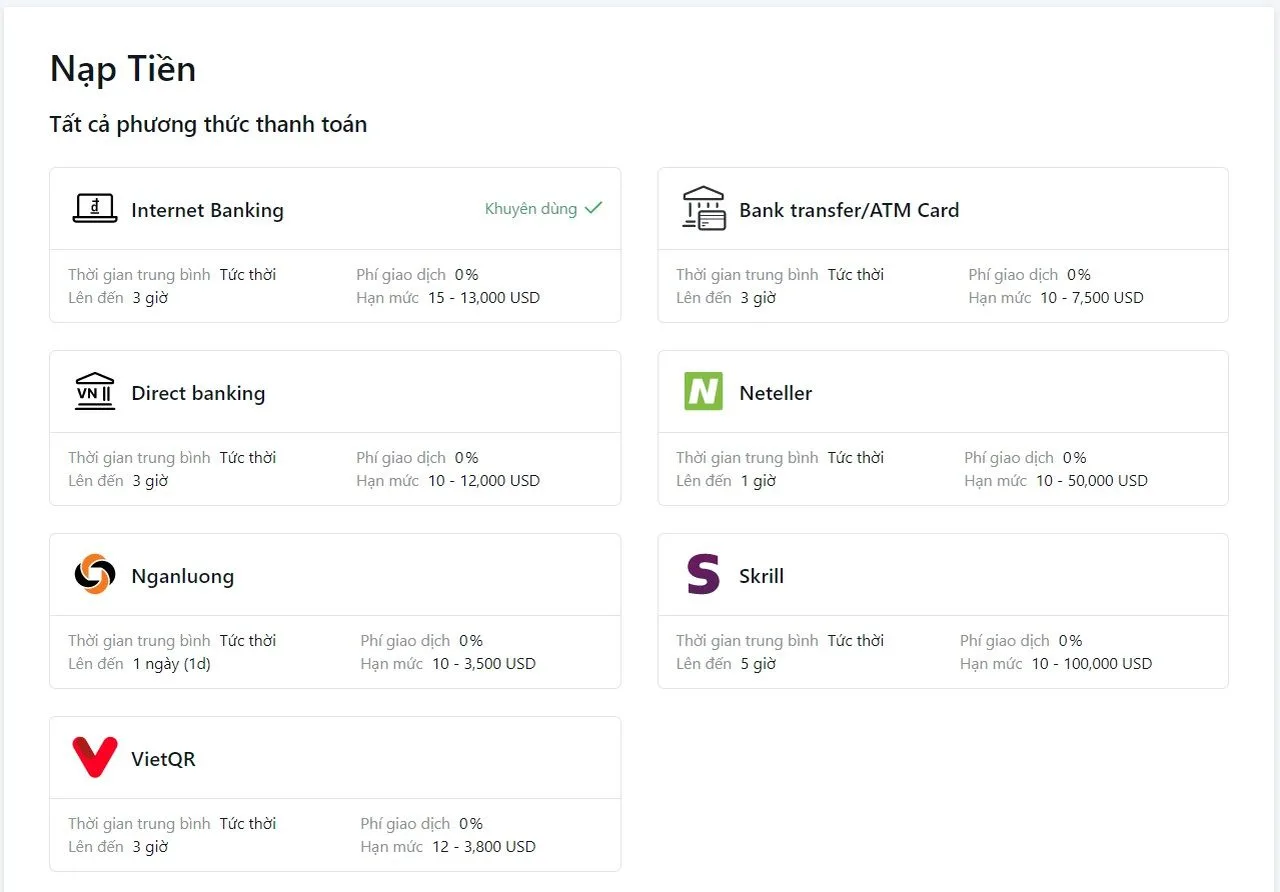
Task: Click the Skrill limit 10 - 100,000 USD
Action: pyautogui.click(x=1091, y=663)
